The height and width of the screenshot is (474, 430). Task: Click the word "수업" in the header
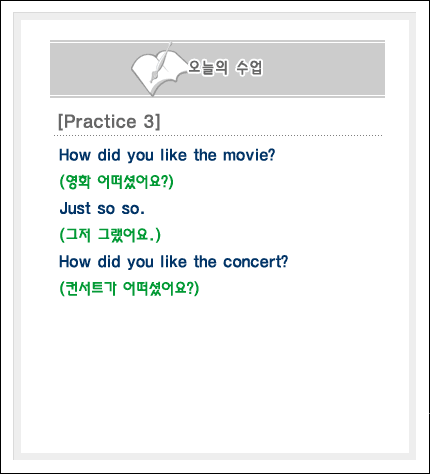pyautogui.click(x=250, y=68)
